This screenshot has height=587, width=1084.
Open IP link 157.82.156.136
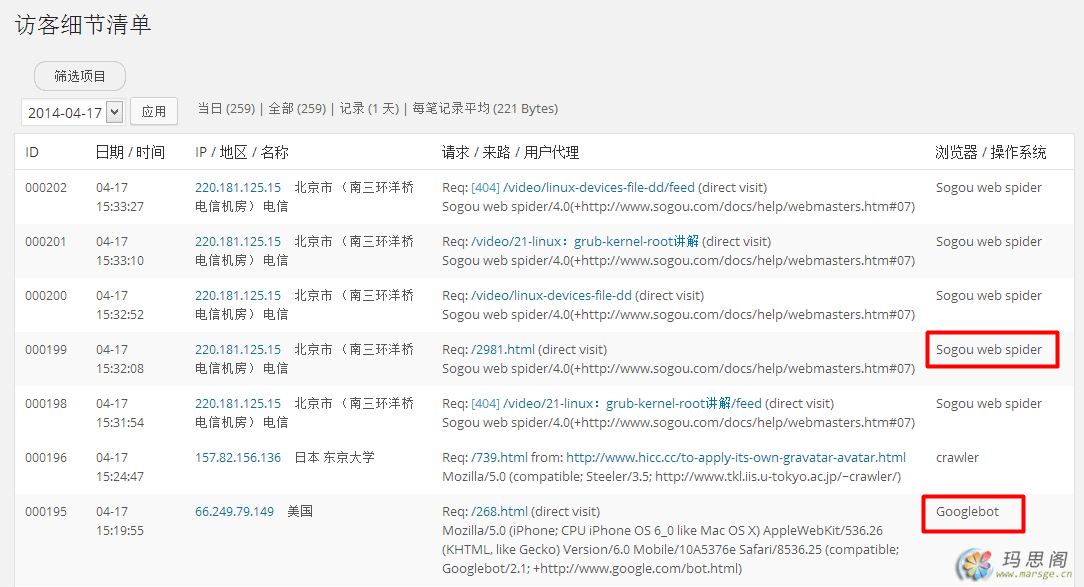(238, 457)
